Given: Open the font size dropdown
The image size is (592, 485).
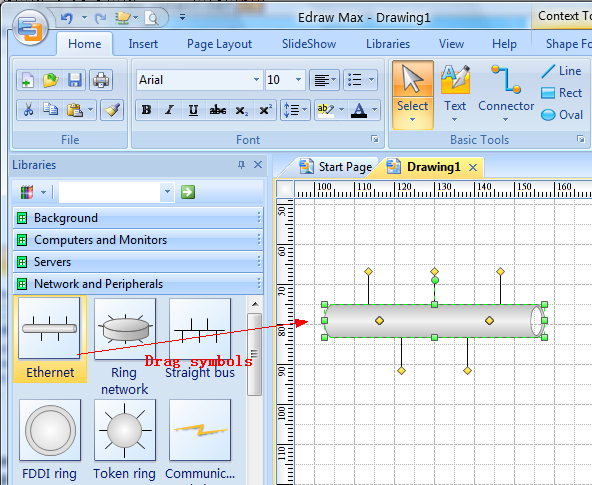Looking at the screenshot, I should [298, 80].
